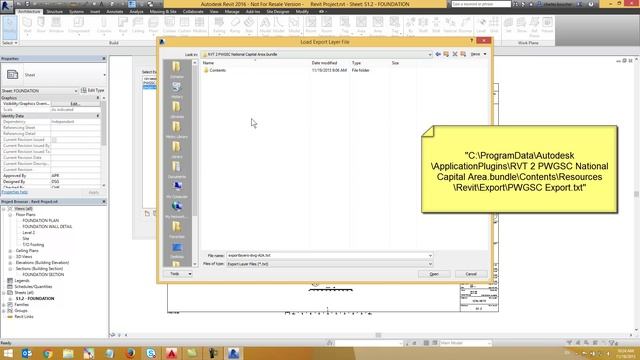This screenshot has height=360, width=640.
Task: Open the Select dropdown under Modify
Action: click(10, 43)
